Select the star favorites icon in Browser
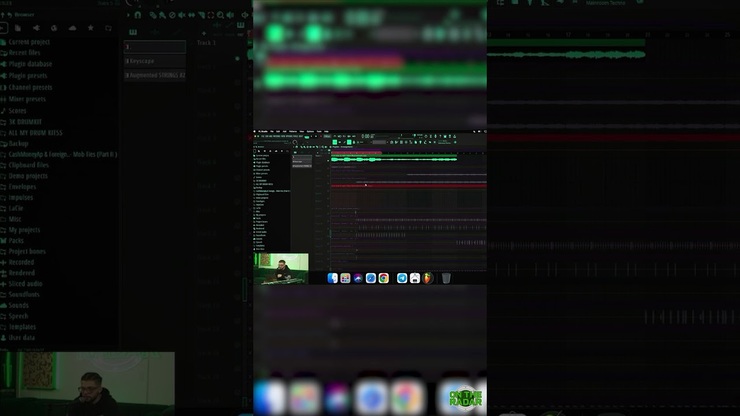 click(91, 28)
